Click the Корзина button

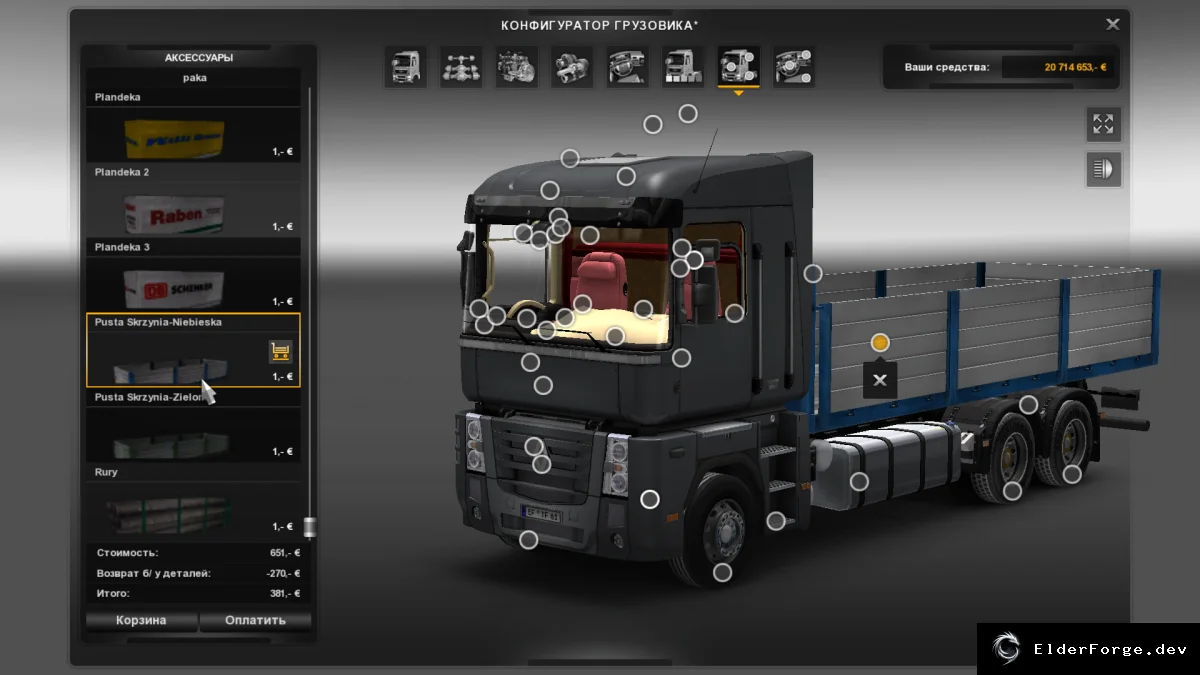[141, 620]
